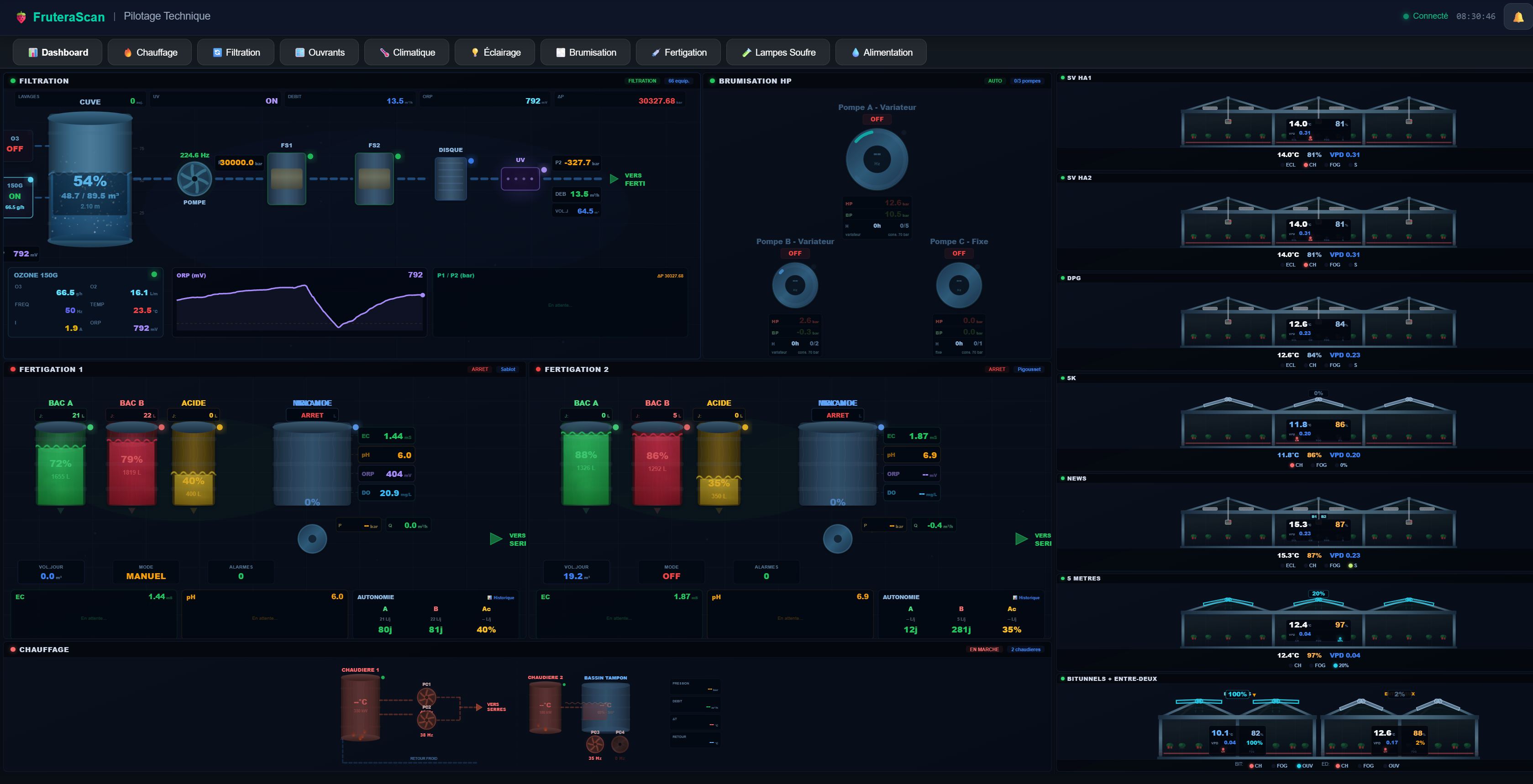Open Historique link in Fertigation 1 autonomie

(x=500, y=598)
